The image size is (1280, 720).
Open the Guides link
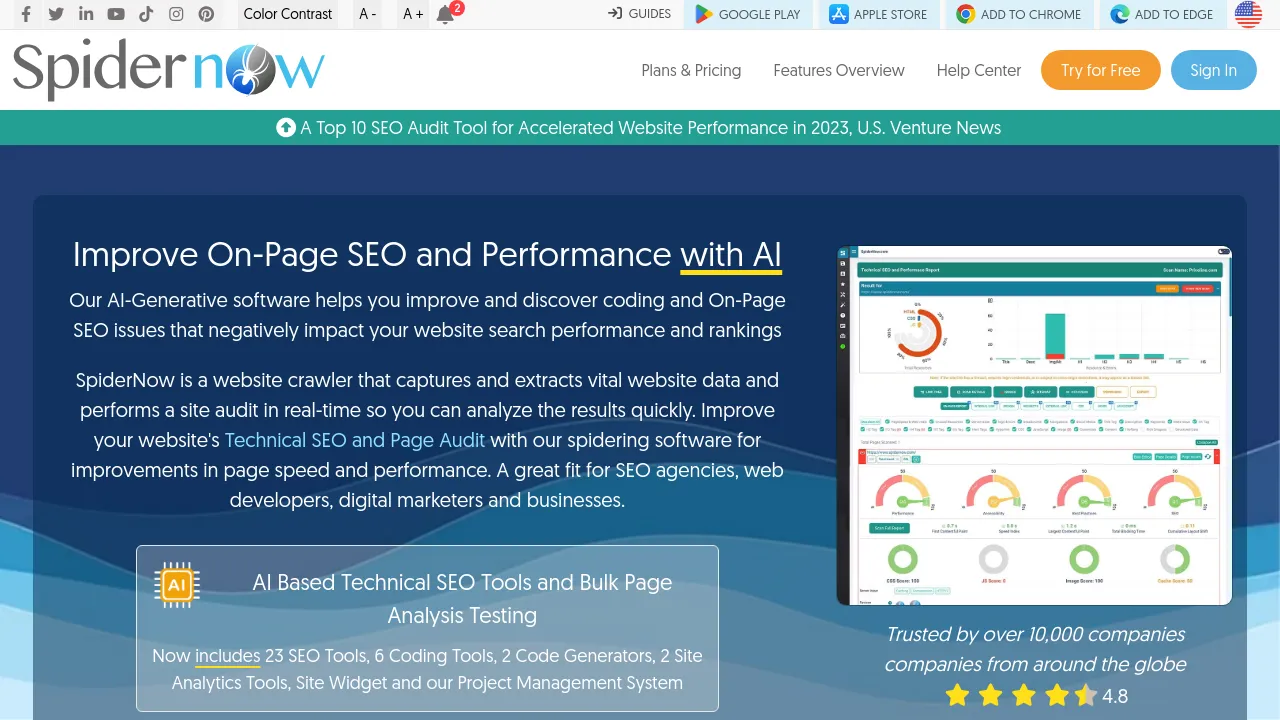tap(640, 14)
